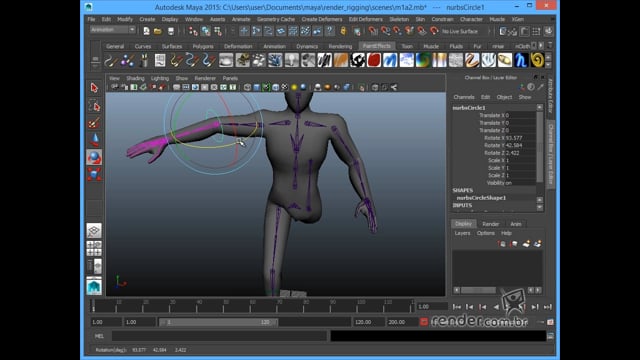Click the first paintbrush shelf icon
Viewport: 640px width, 360px height.
pyautogui.click(x=111, y=60)
